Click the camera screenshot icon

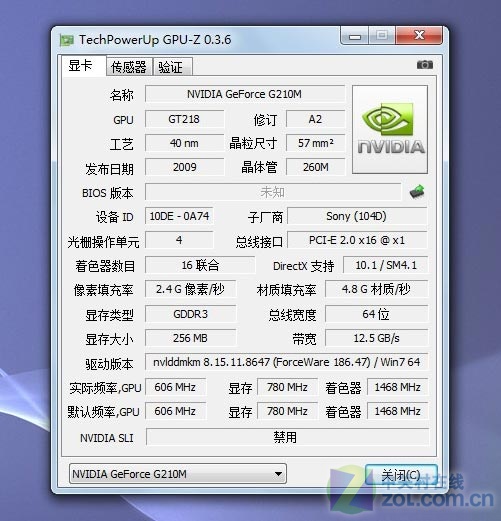[425, 64]
